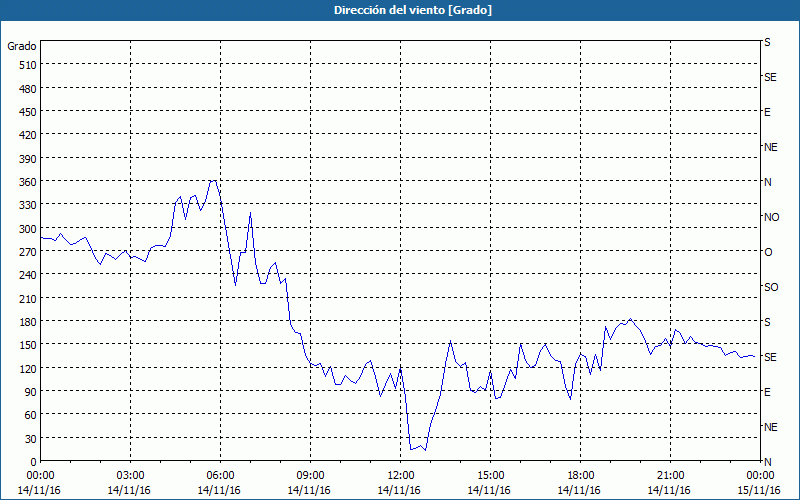The width and height of the screenshot is (800, 500).
Task: Click the 00:00 time label above 15/11/16
Action: pyautogui.click(x=760, y=476)
